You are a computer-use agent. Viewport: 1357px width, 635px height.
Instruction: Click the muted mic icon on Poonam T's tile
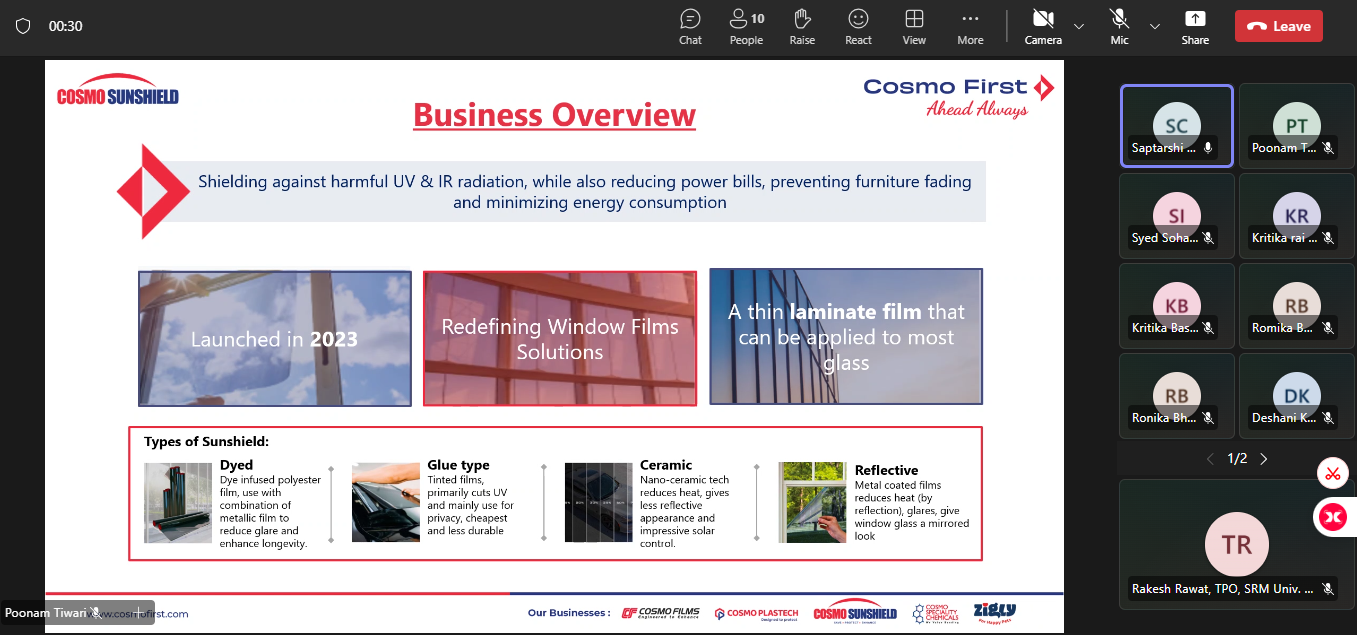[1328, 148]
